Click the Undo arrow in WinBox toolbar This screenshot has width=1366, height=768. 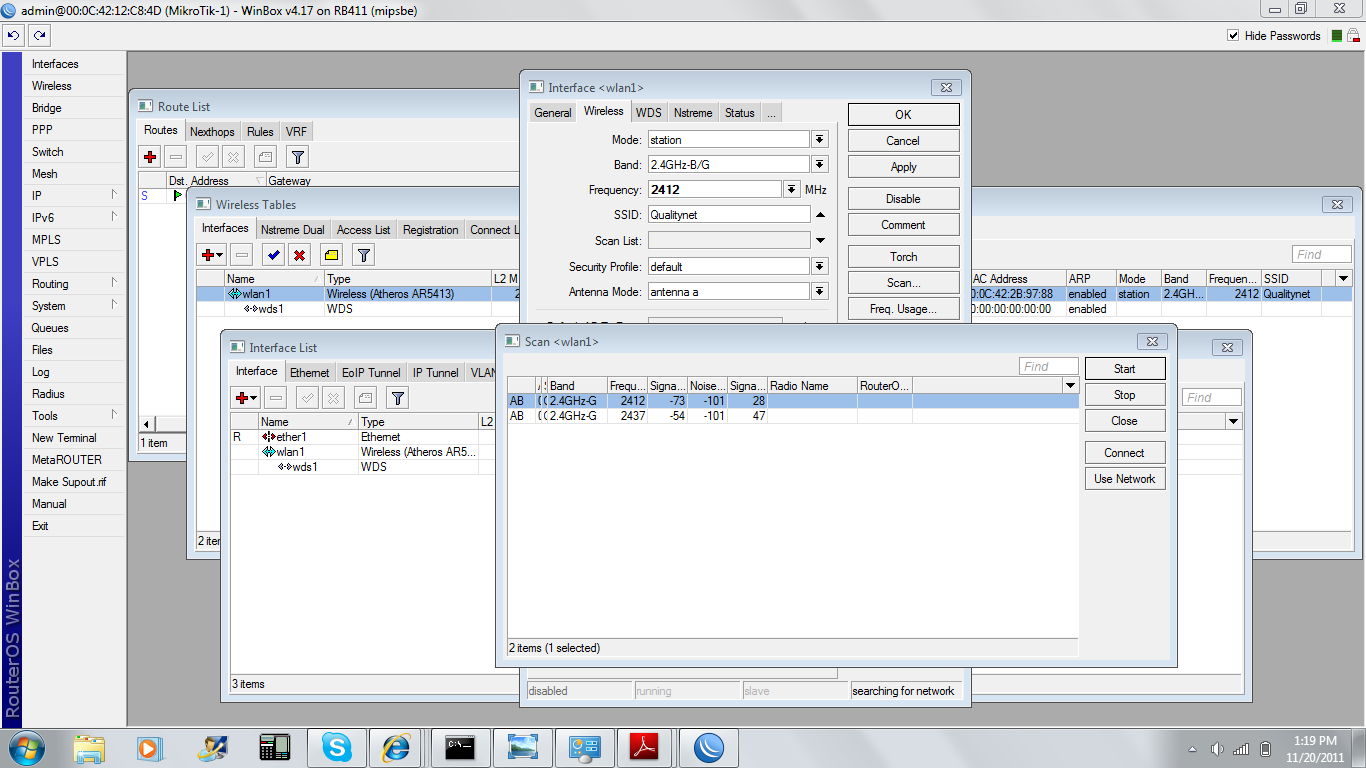pos(13,35)
